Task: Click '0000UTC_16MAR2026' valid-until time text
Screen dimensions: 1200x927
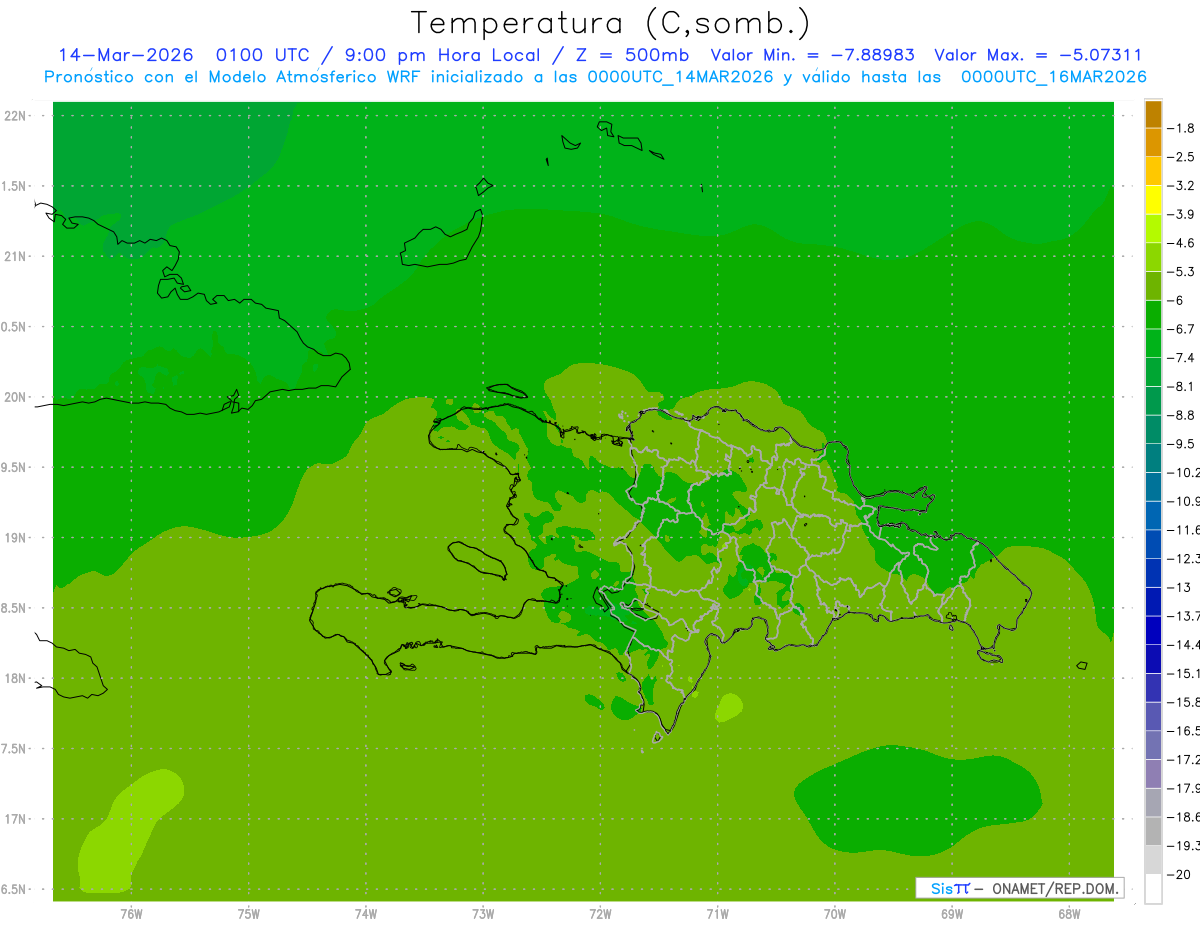Action: [x=1054, y=77]
